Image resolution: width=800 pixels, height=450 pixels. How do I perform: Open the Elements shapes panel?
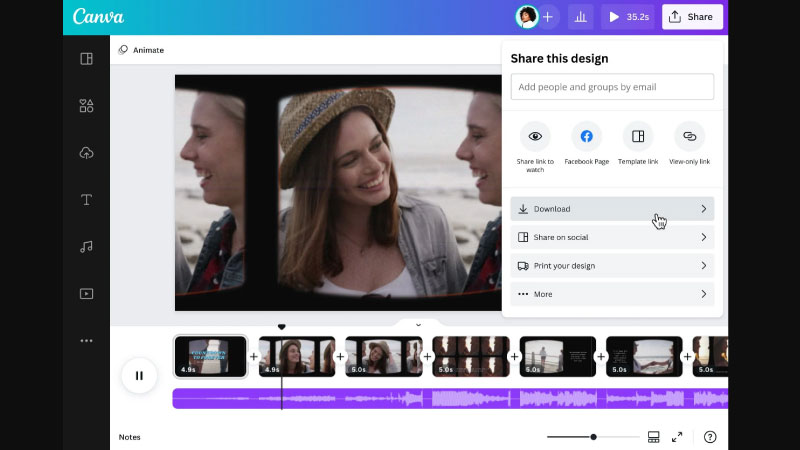coord(86,106)
